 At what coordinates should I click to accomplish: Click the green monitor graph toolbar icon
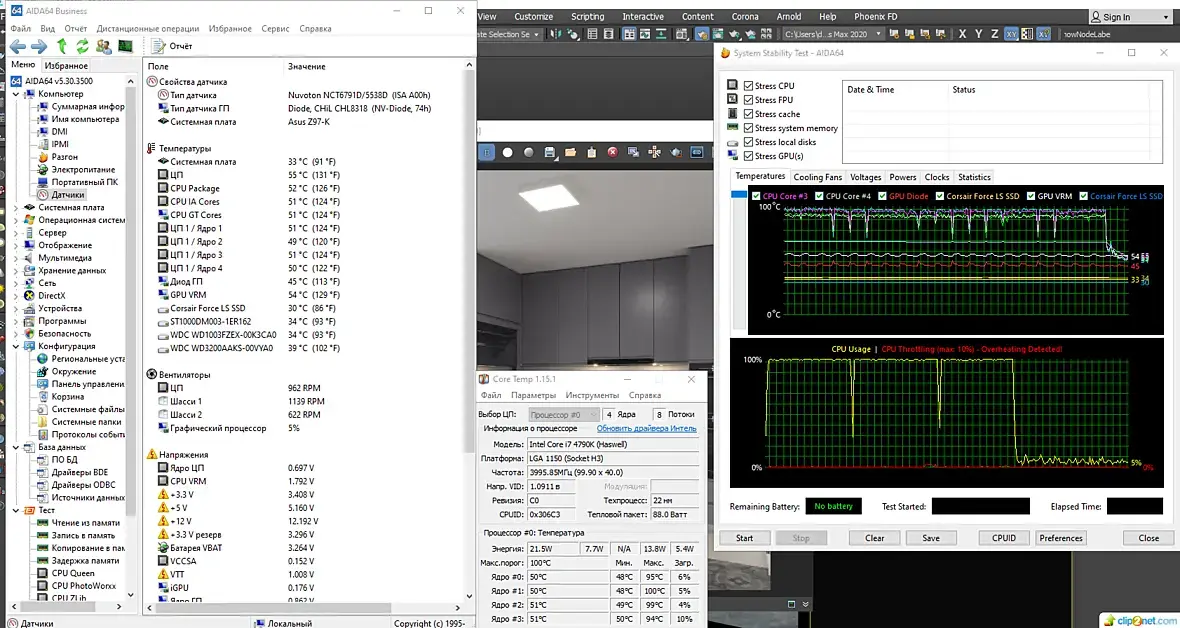point(125,46)
